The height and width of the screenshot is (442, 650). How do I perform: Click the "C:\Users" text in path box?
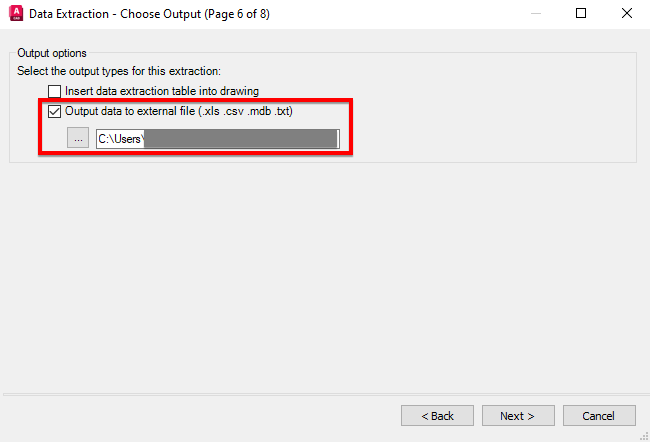[x=120, y=139]
